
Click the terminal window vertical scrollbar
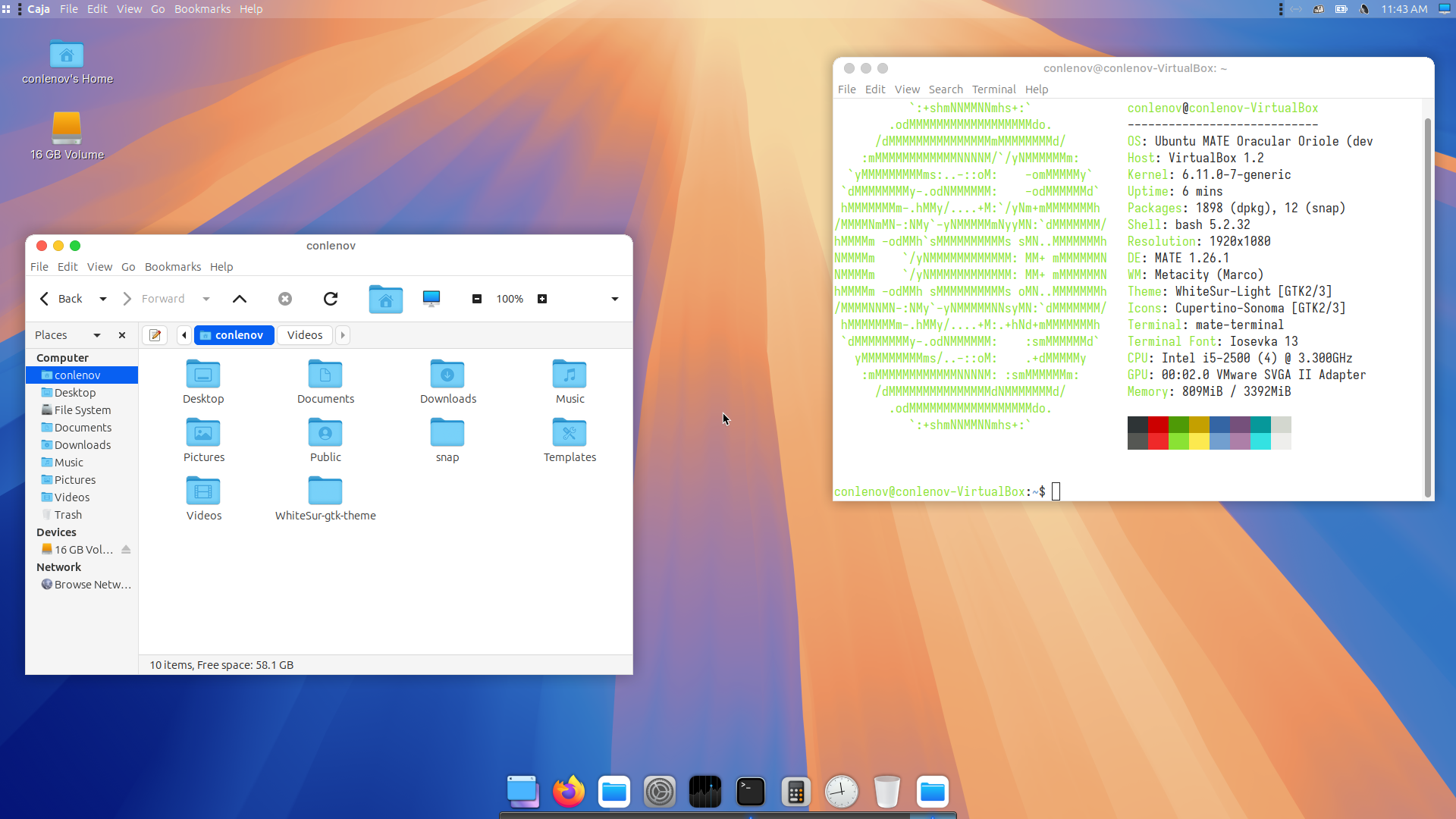1428,307
